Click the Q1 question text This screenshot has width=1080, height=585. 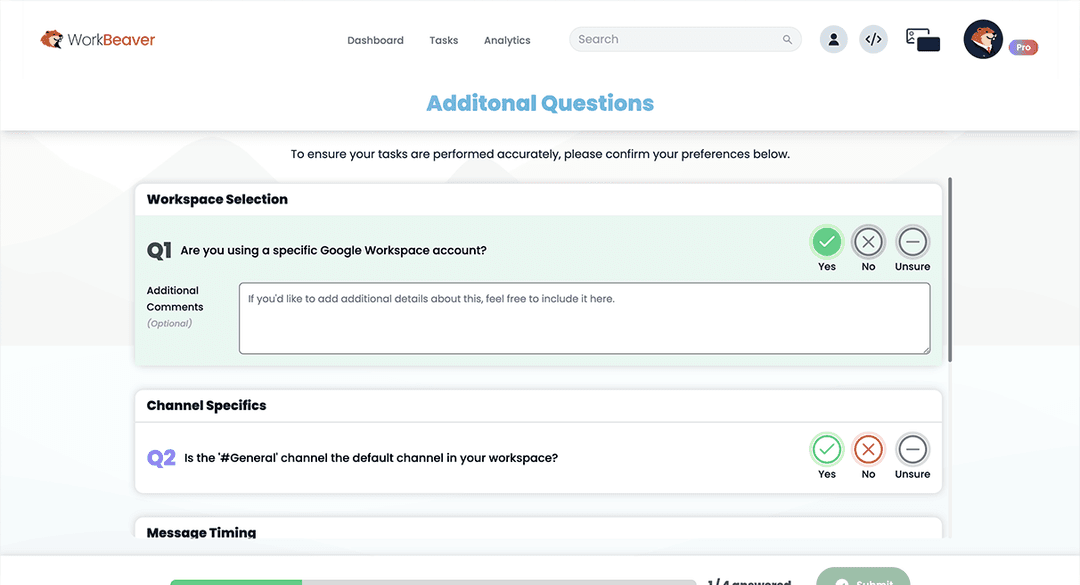click(333, 250)
